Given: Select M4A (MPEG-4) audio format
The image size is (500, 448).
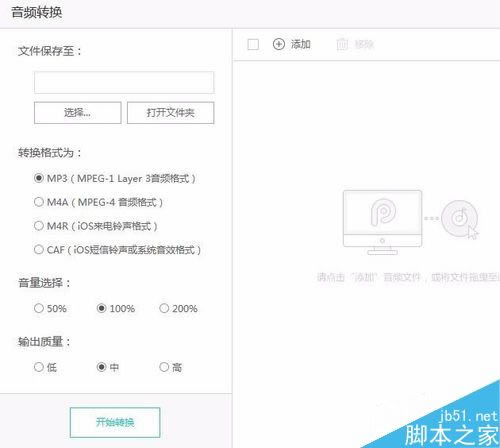Looking at the screenshot, I should click(39, 202).
